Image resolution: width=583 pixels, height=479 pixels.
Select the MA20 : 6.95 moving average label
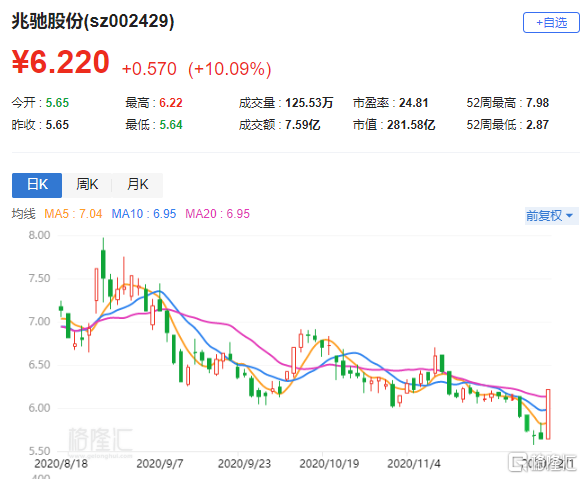218,214
